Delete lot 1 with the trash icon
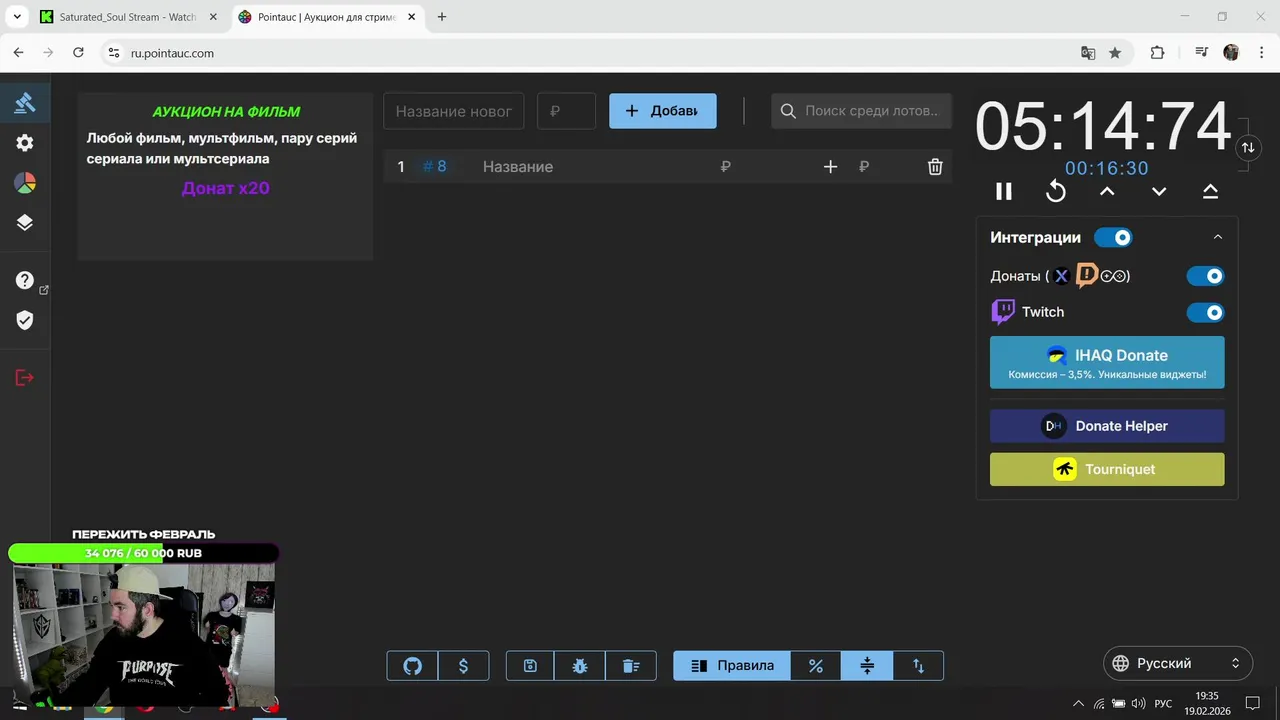This screenshot has width=1280, height=720. click(x=935, y=167)
